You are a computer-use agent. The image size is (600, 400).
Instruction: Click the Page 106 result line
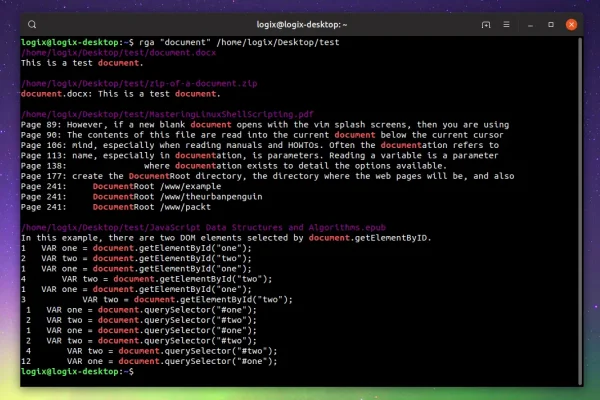260,145
